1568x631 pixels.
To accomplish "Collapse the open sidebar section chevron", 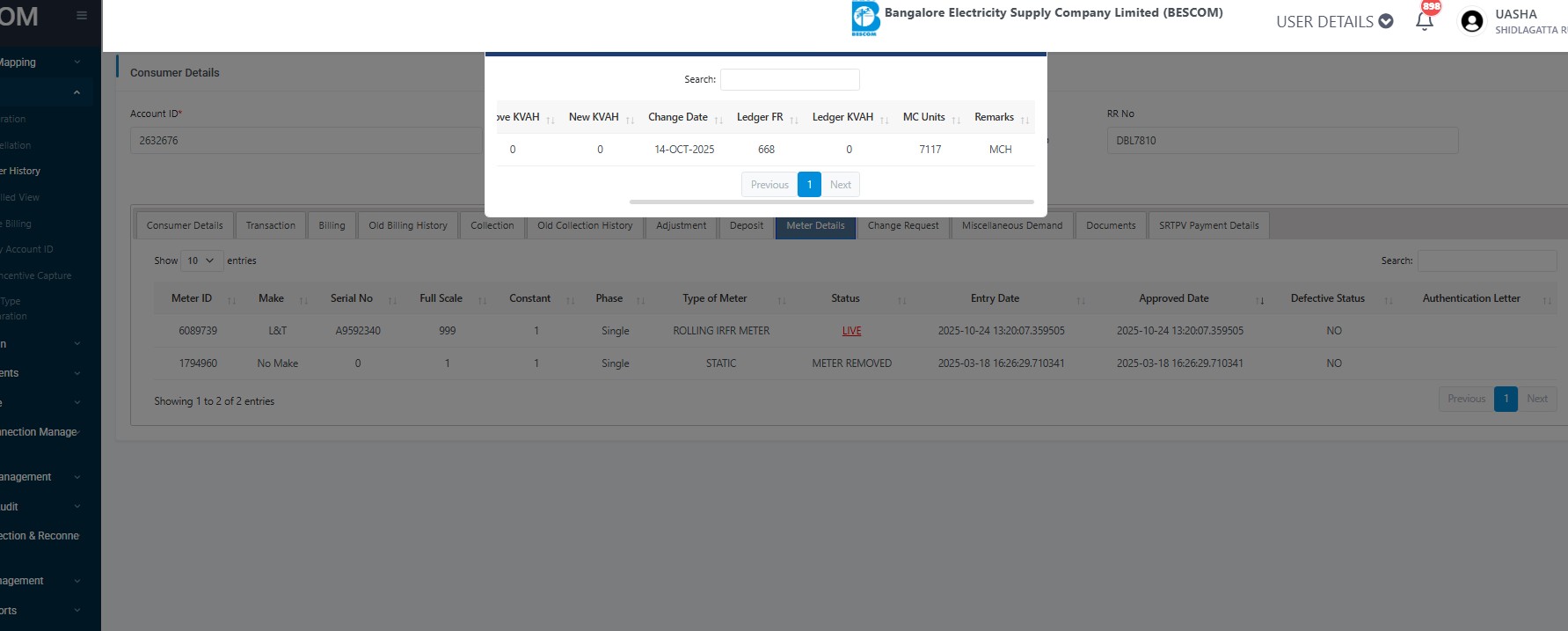I will pyautogui.click(x=77, y=92).
